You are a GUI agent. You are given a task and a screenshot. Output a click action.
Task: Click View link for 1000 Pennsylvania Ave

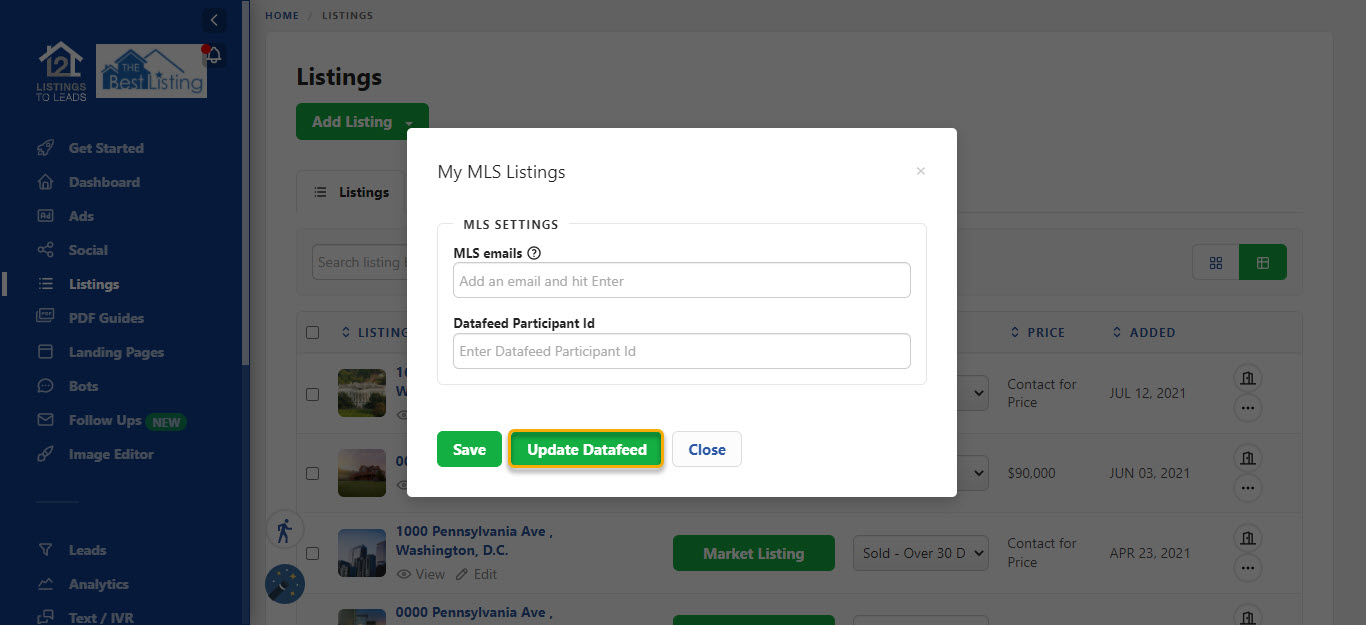421,574
